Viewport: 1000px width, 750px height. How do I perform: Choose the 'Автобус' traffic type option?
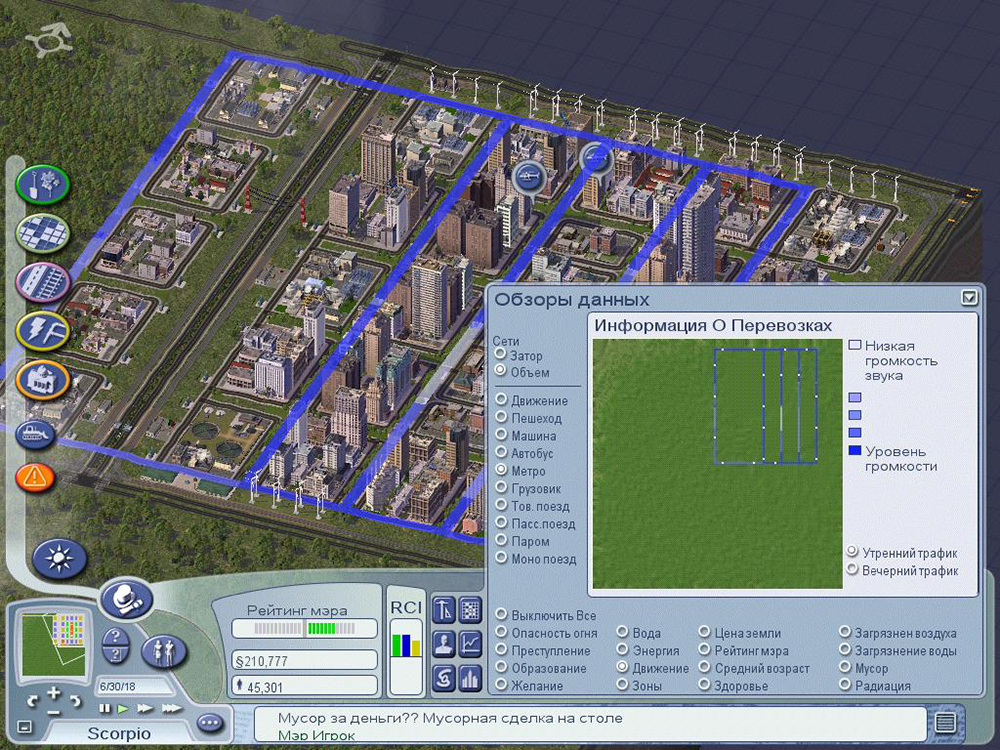[x=500, y=453]
